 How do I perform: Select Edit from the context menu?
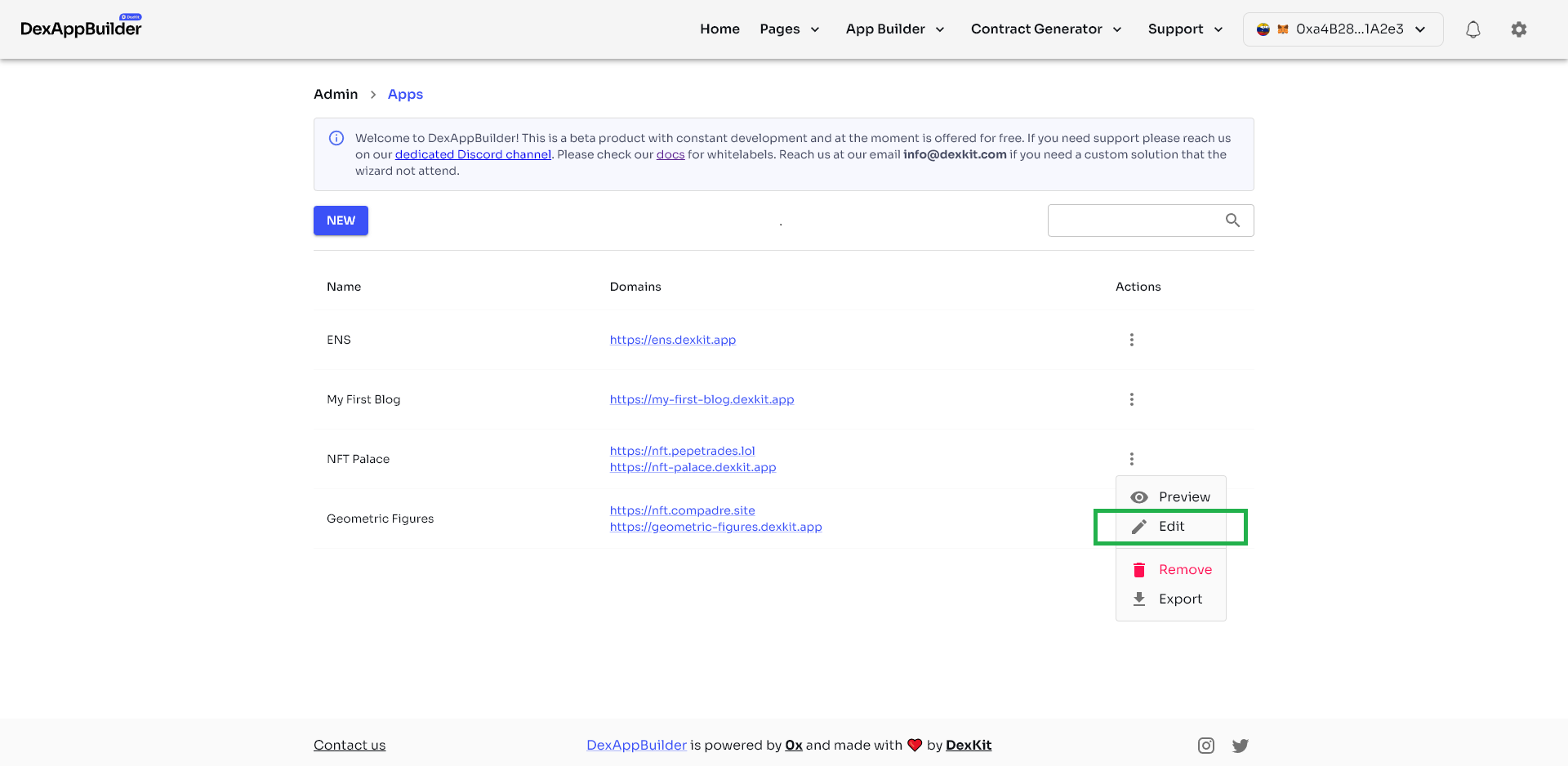pyautogui.click(x=1170, y=527)
